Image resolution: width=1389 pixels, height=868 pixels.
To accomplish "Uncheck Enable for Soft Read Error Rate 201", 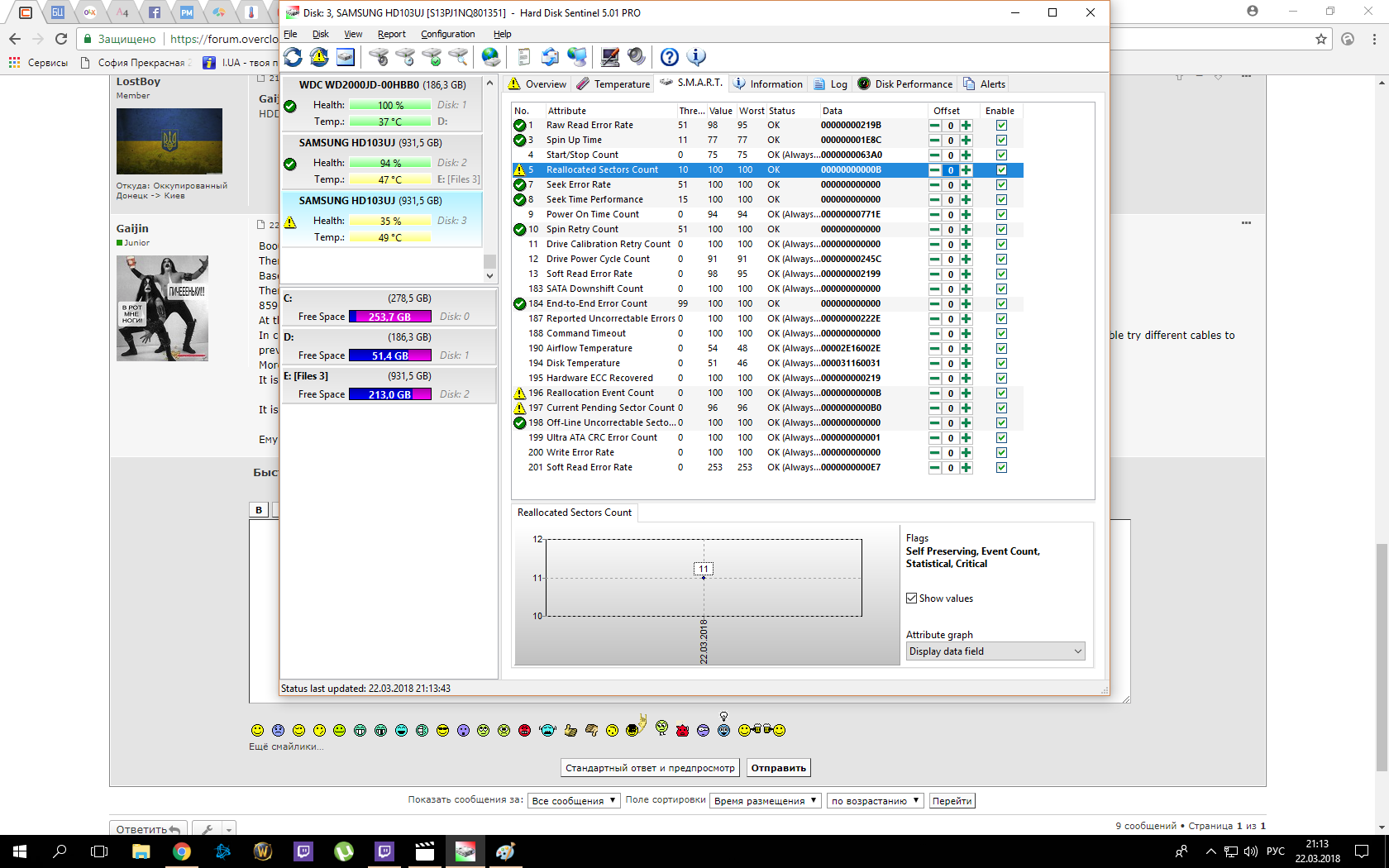I will tap(1001, 468).
